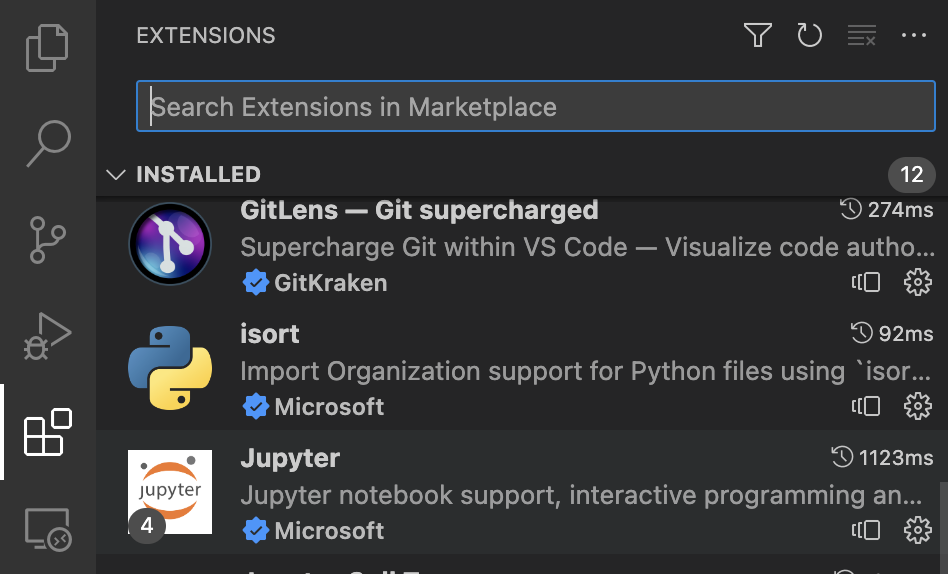Refresh the extensions list
Viewport: 948px width, 574px height.
[809, 36]
